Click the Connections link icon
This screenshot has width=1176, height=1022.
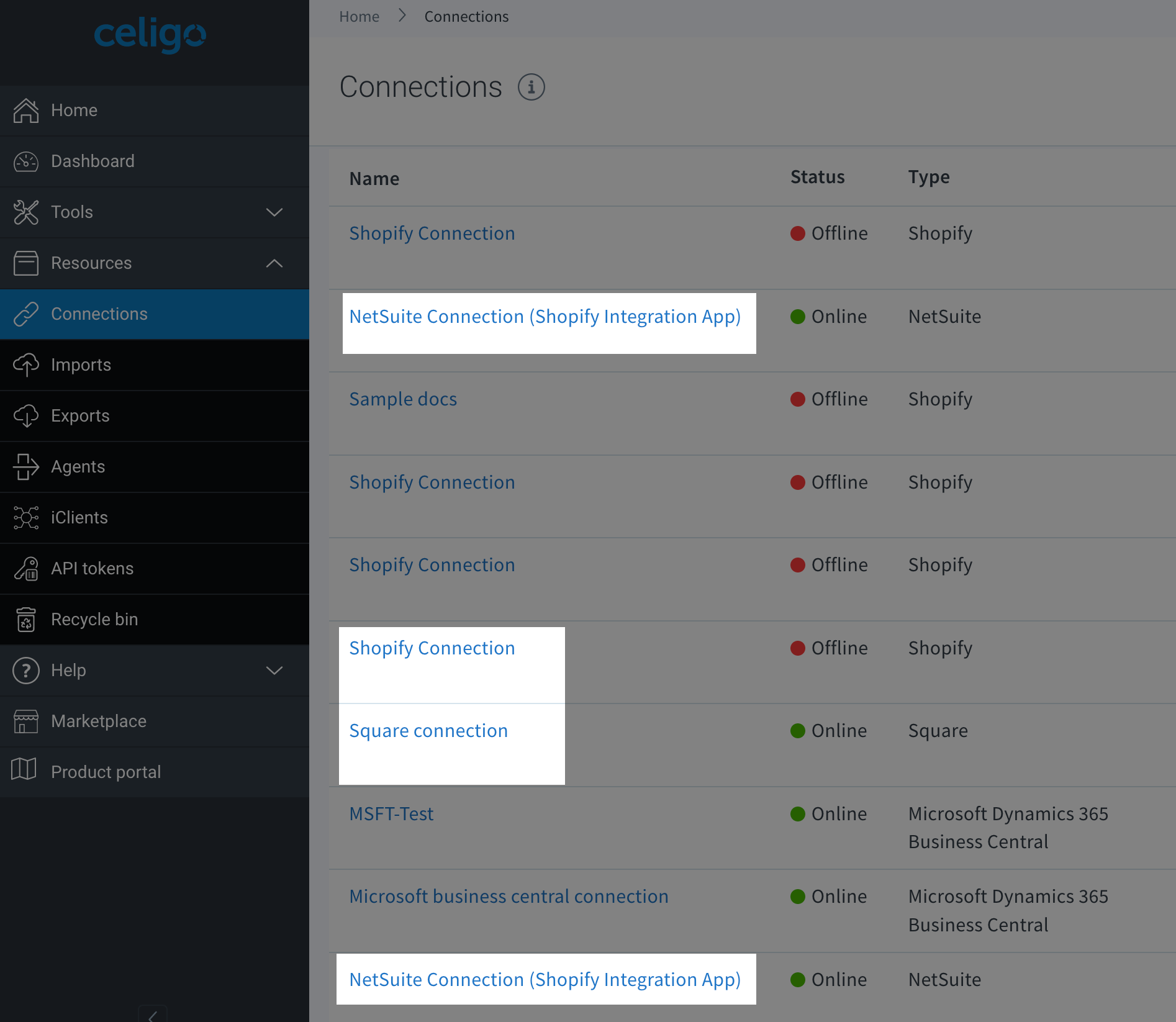[x=26, y=314]
